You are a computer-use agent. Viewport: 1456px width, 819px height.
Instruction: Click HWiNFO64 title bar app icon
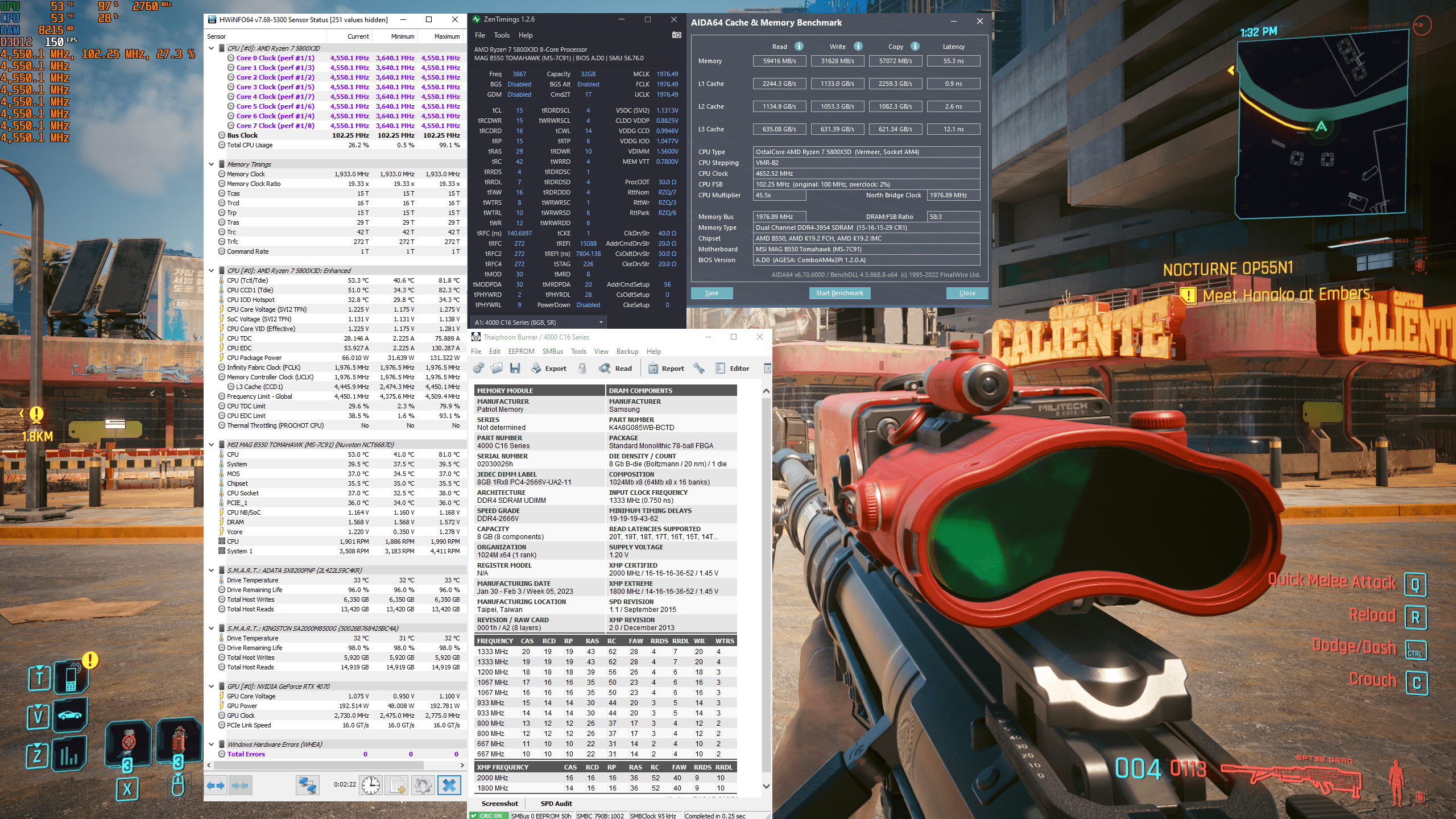(212, 19)
